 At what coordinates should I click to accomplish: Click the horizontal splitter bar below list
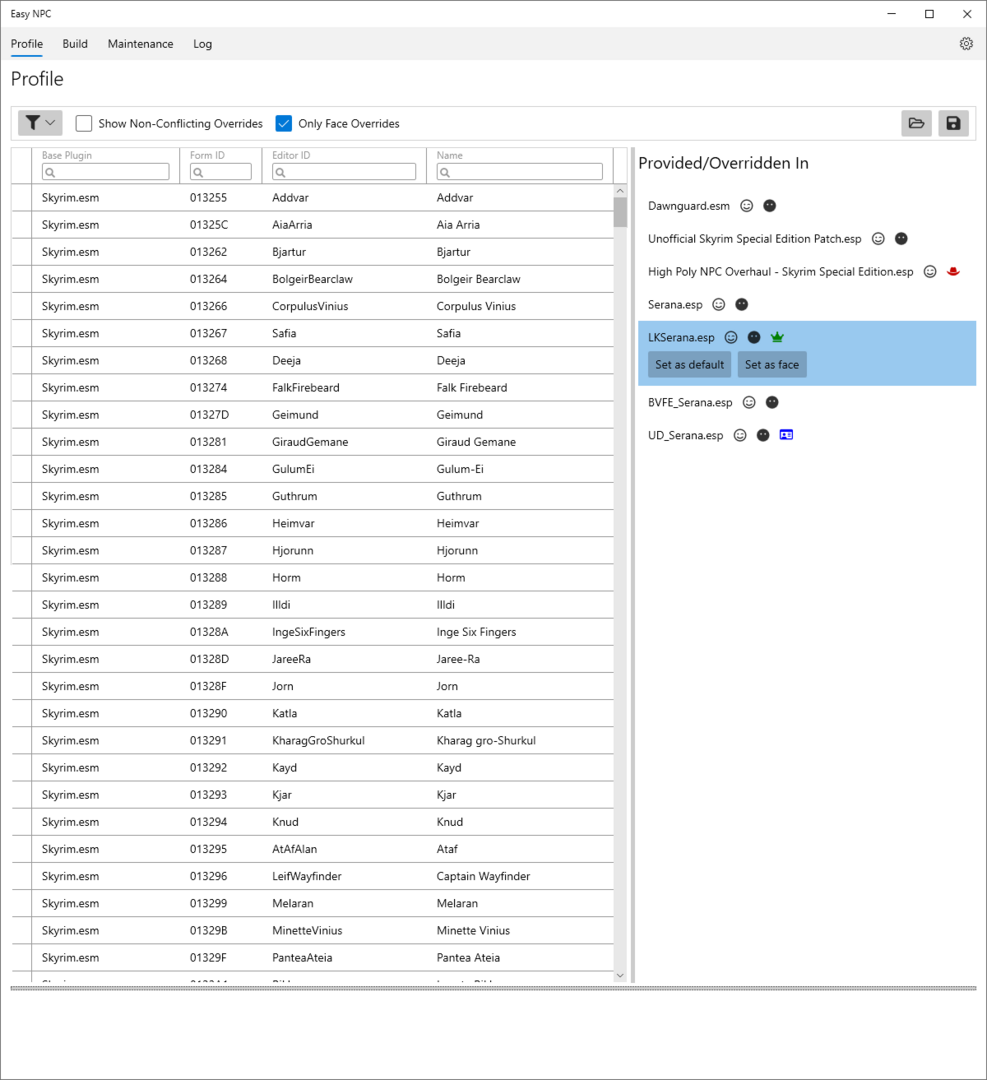coord(493,988)
